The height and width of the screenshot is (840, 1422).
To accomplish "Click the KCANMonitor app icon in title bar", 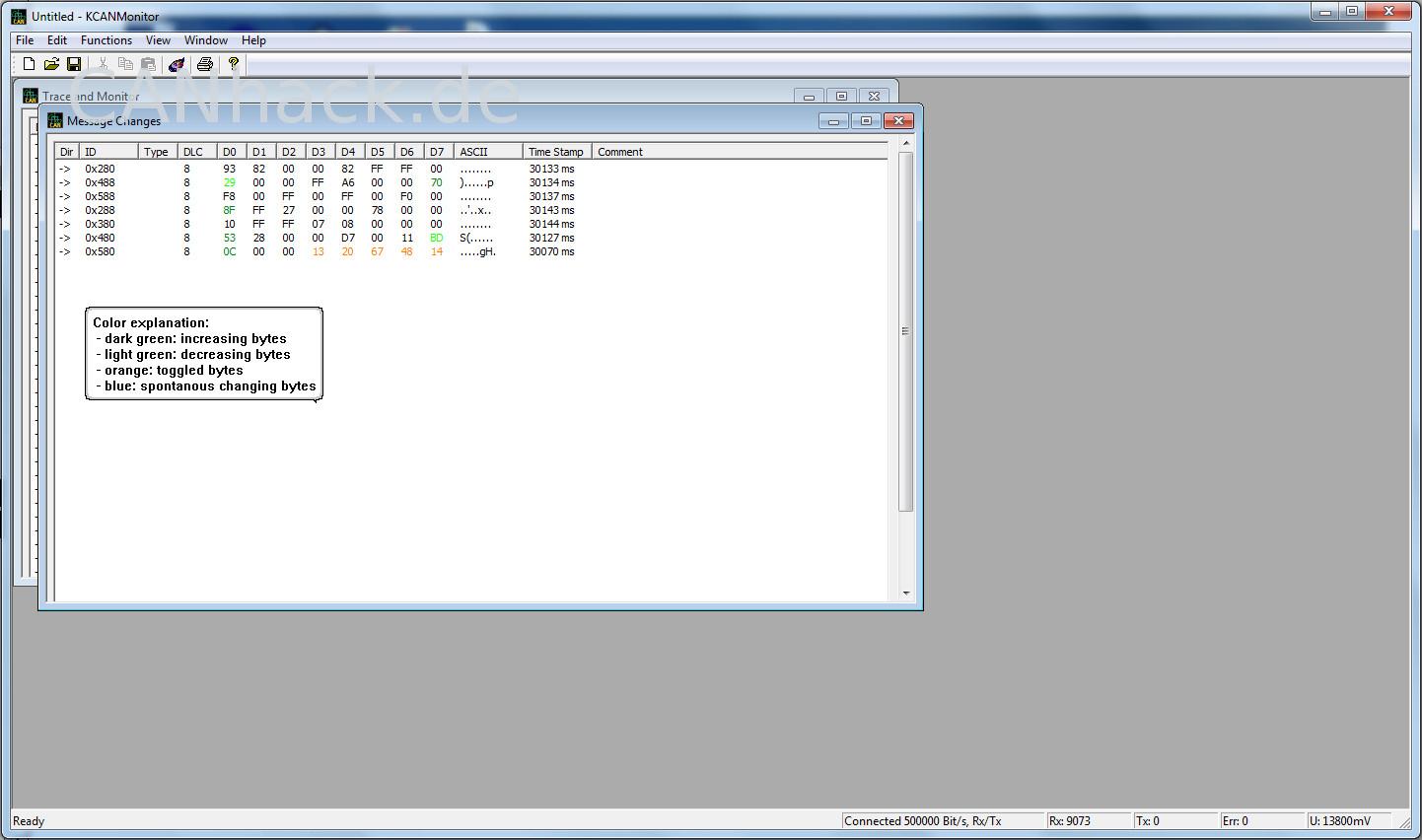I will point(19,16).
